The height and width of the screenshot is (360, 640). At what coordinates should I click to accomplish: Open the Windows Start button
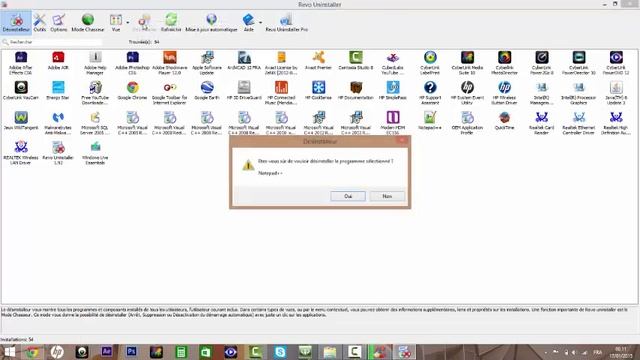[x=9, y=352]
